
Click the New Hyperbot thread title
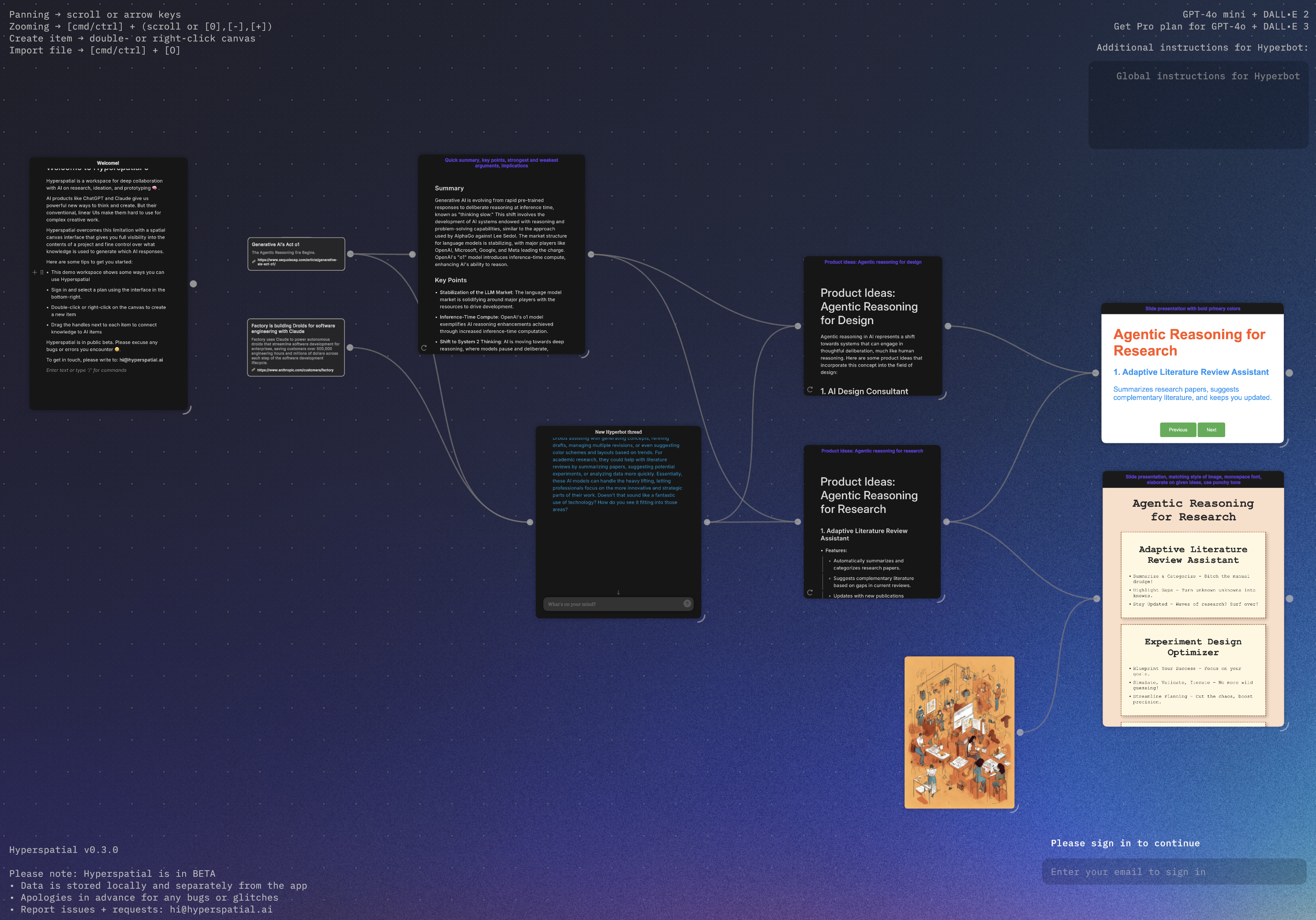click(x=618, y=432)
